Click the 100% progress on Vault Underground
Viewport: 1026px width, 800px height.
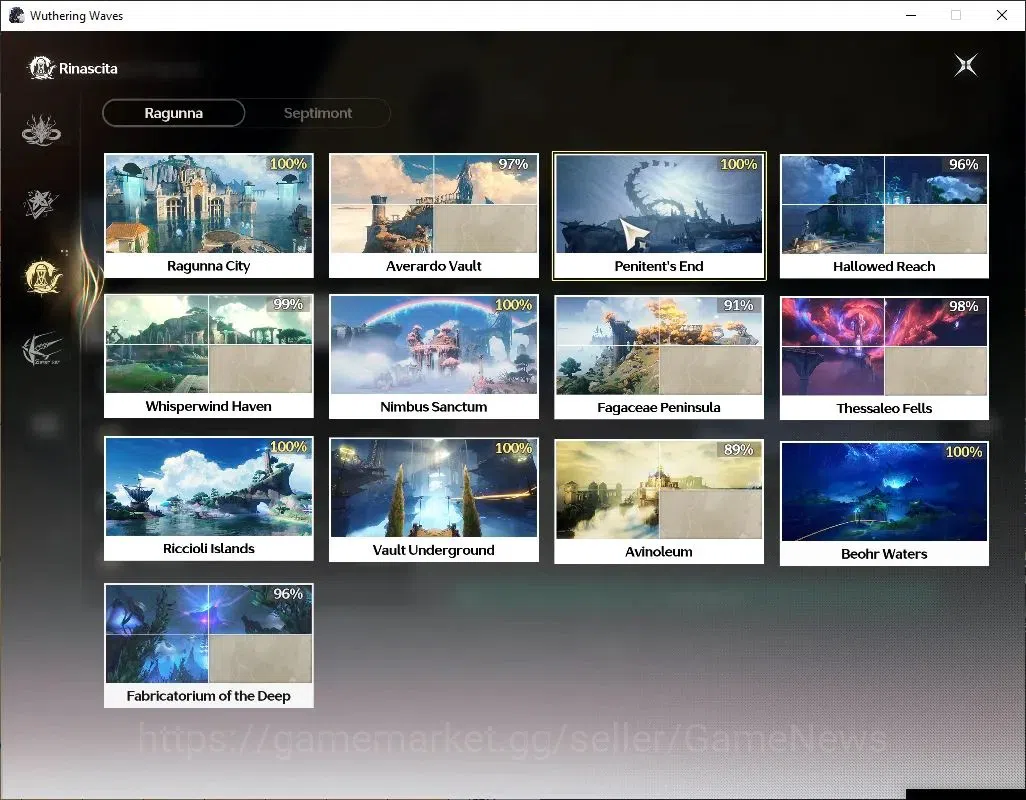pos(514,448)
